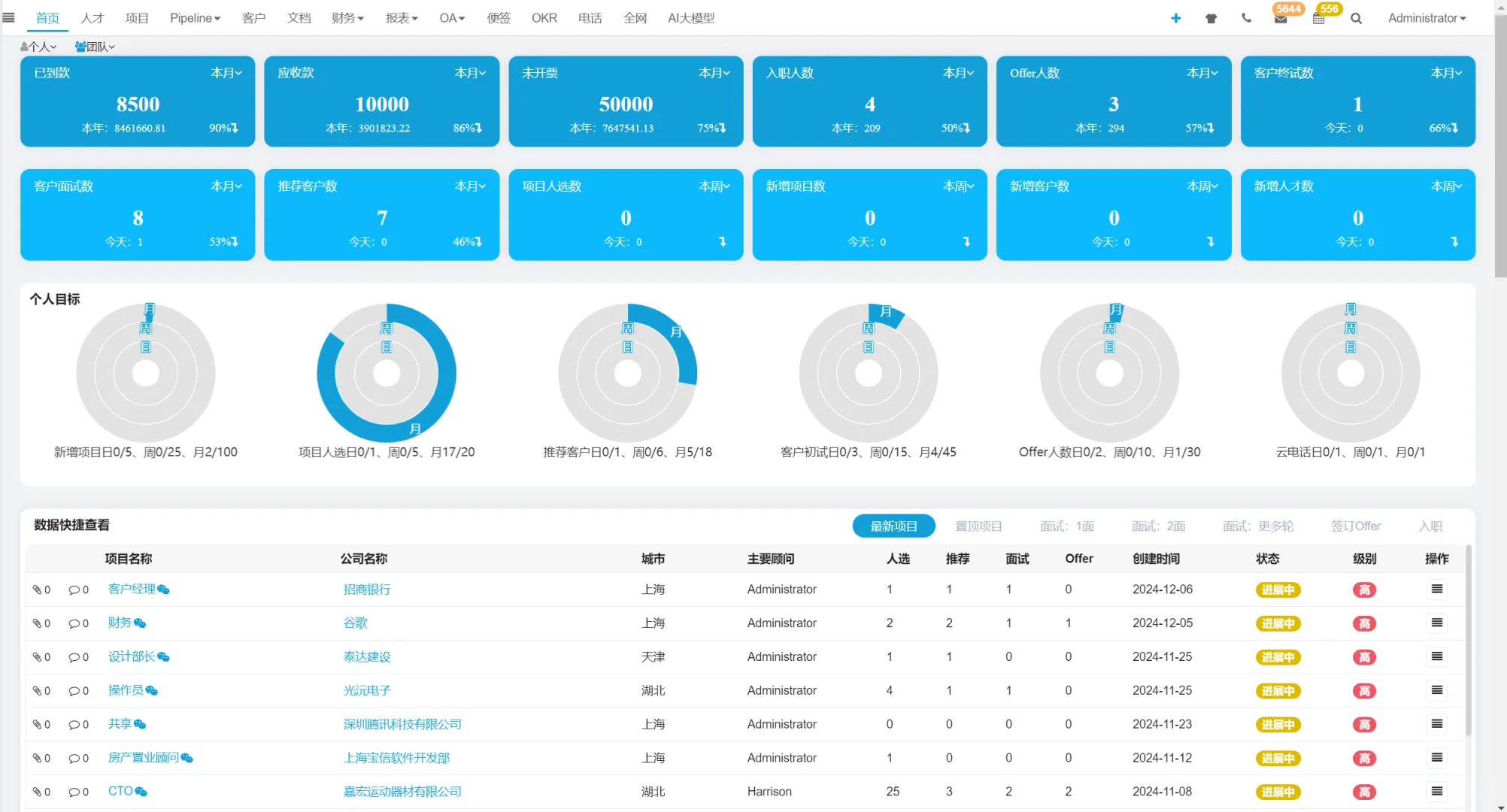
Task: Click the blue plus add icon
Action: tap(1175, 18)
